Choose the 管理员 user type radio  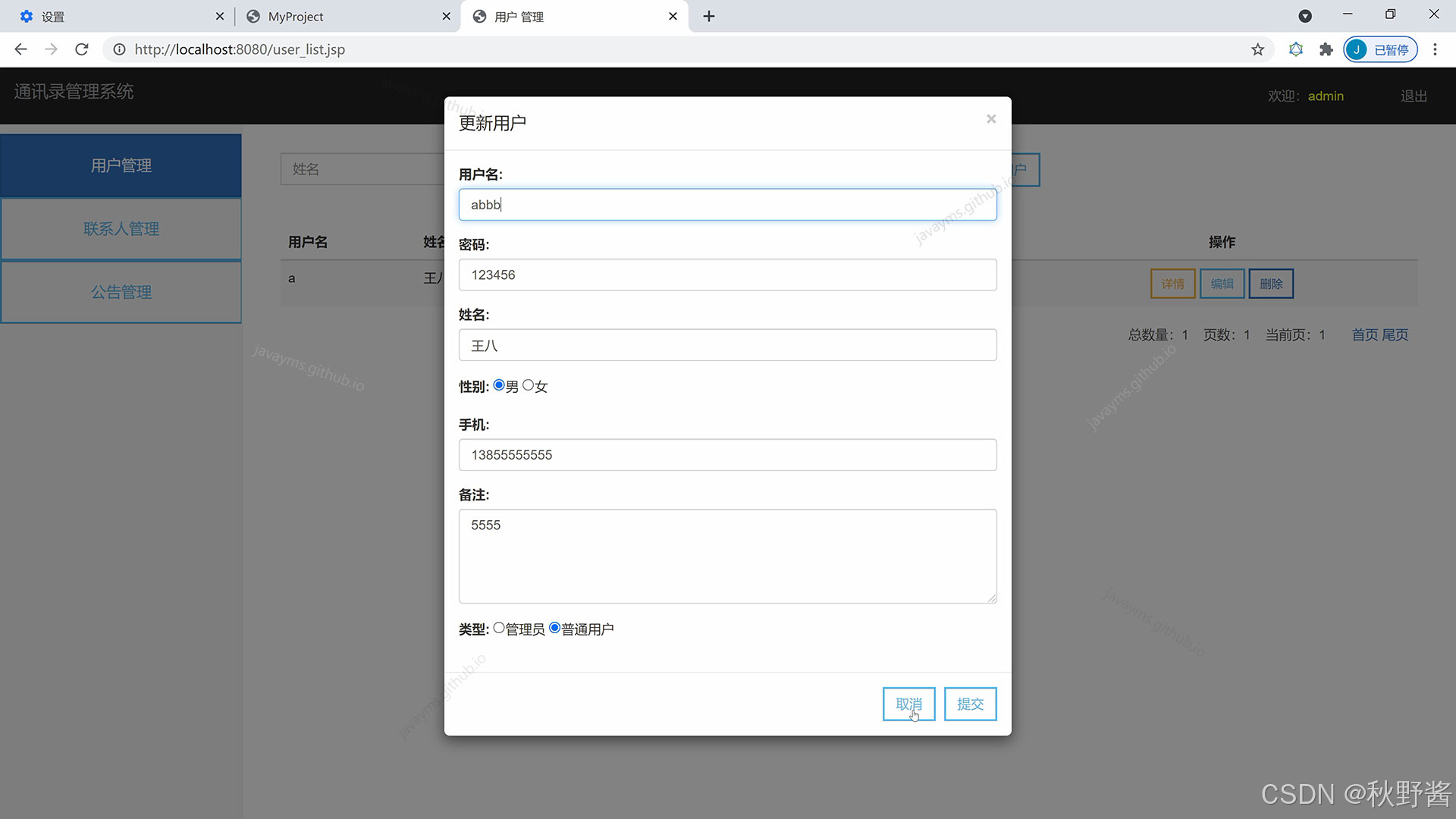[499, 628]
